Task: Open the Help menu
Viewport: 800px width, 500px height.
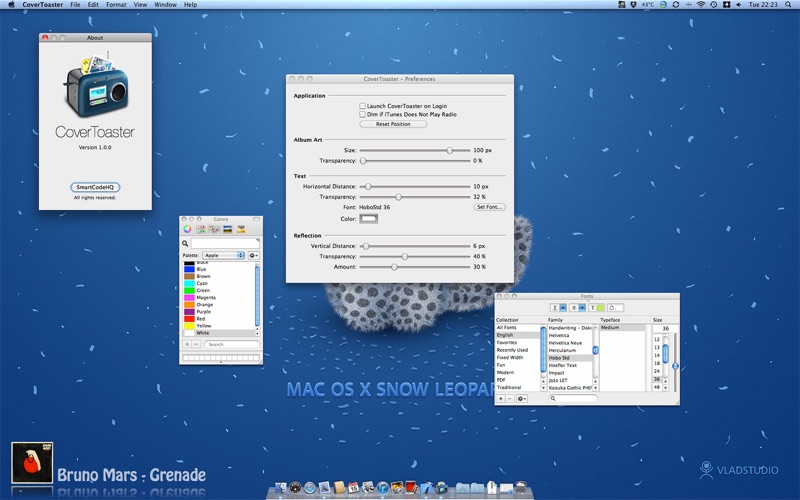Action: tap(190, 5)
